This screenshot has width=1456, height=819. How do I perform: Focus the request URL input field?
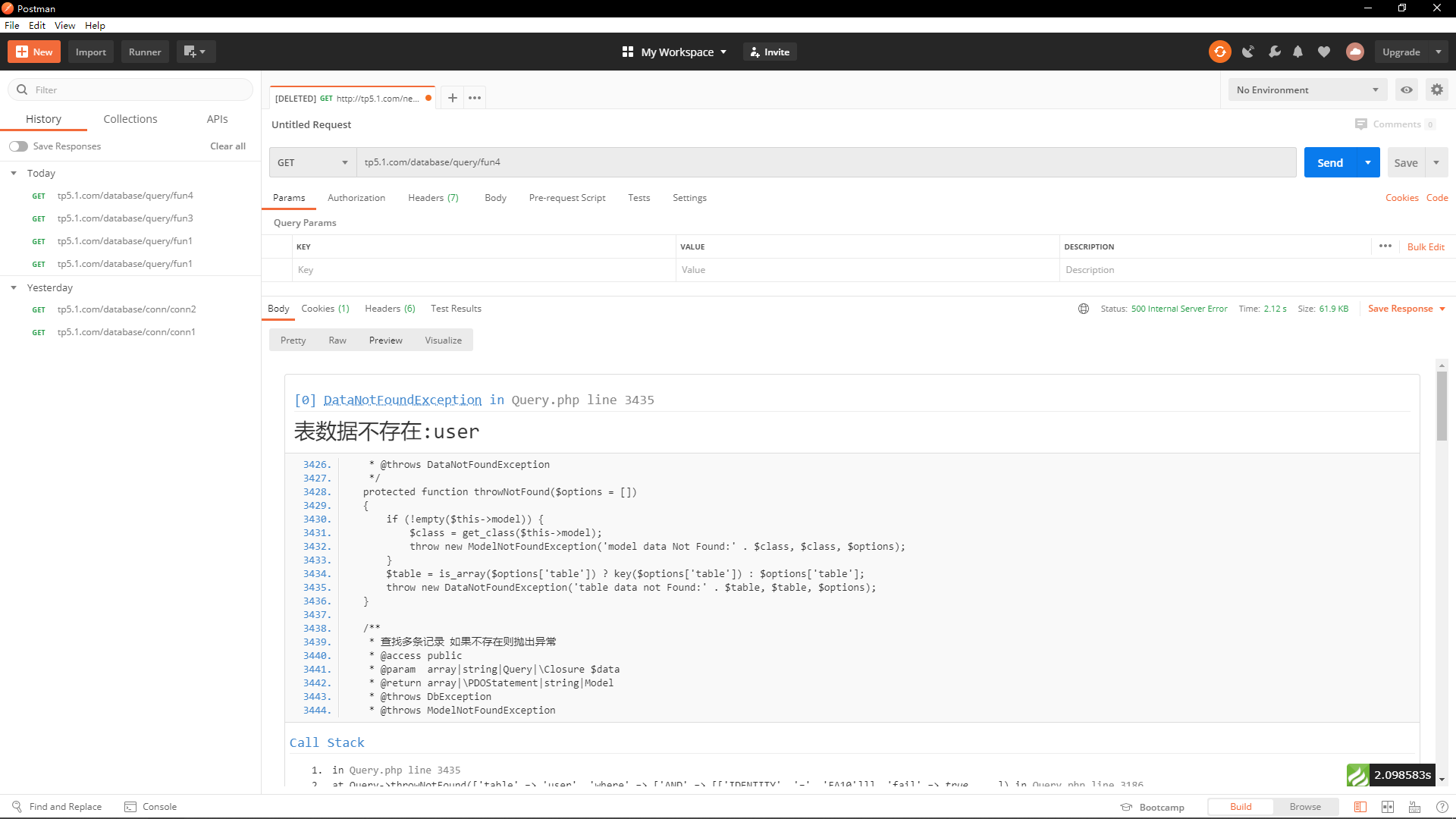826,162
